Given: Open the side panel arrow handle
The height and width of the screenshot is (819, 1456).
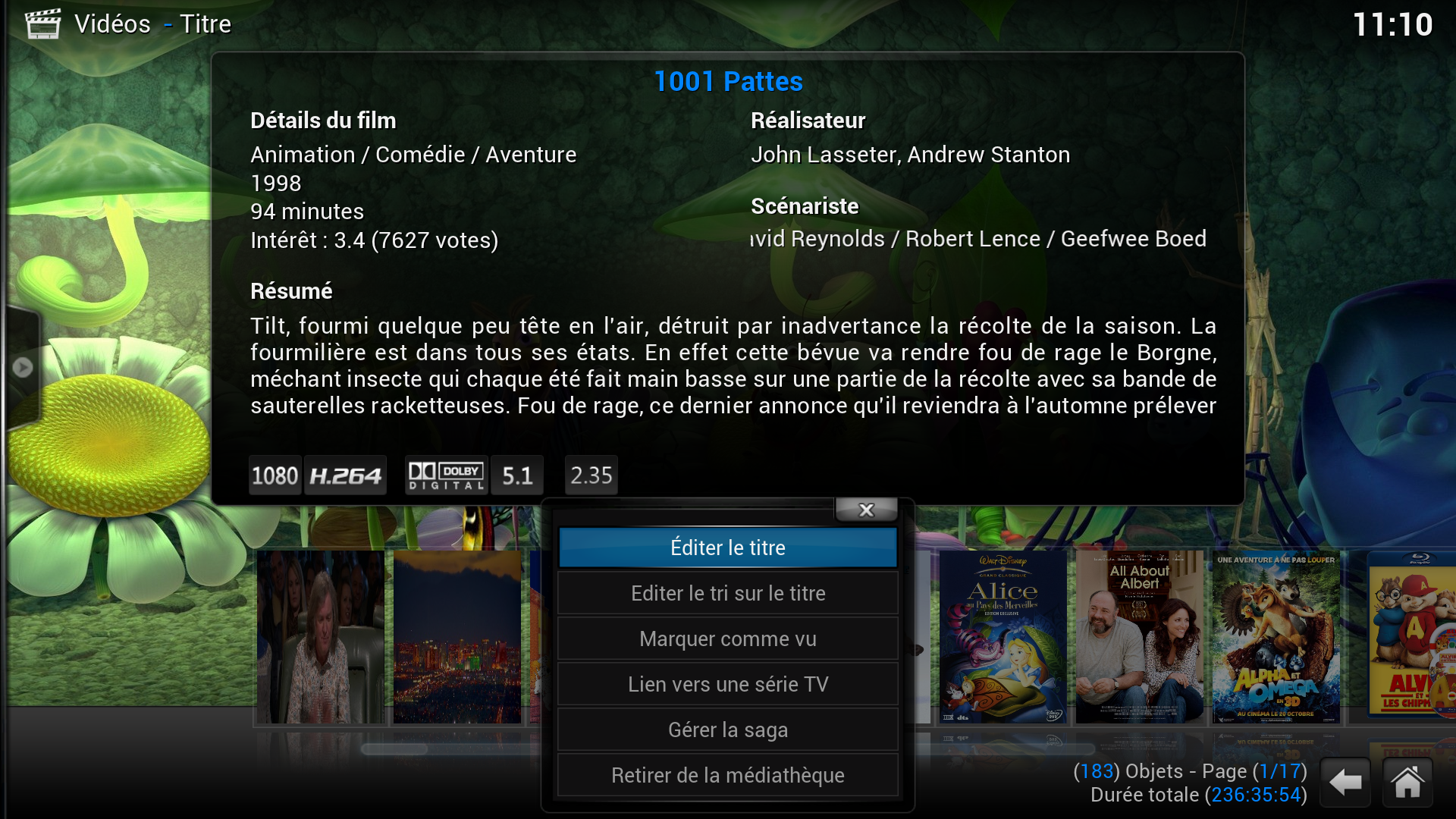Looking at the screenshot, I should (x=23, y=368).
